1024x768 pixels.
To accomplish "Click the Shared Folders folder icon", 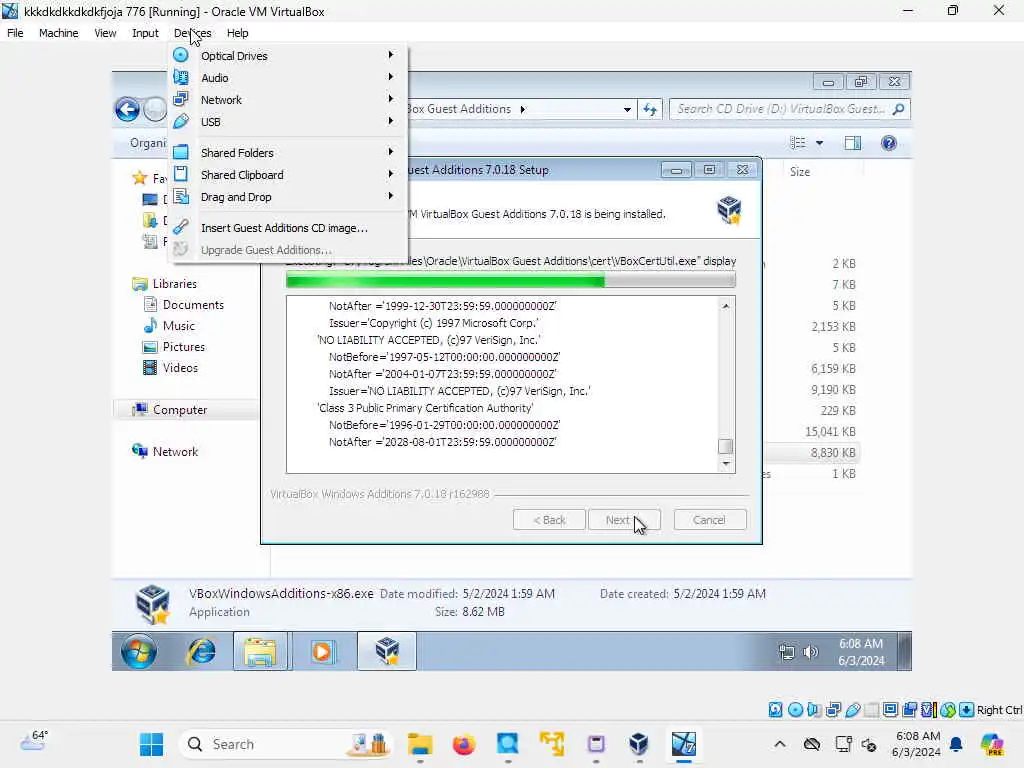I will pyautogui.click(x=181, y=153).
